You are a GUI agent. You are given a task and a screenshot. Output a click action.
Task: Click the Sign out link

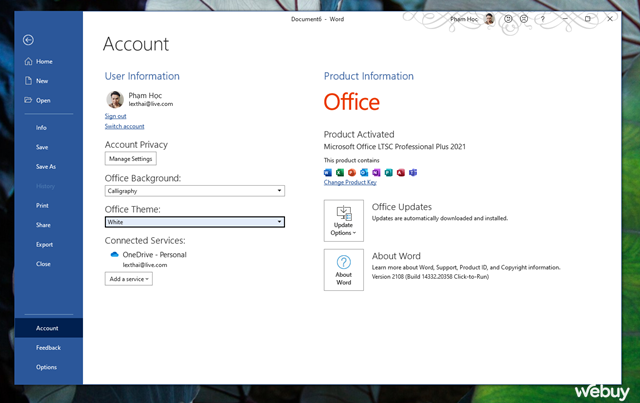tap(115, 116)
